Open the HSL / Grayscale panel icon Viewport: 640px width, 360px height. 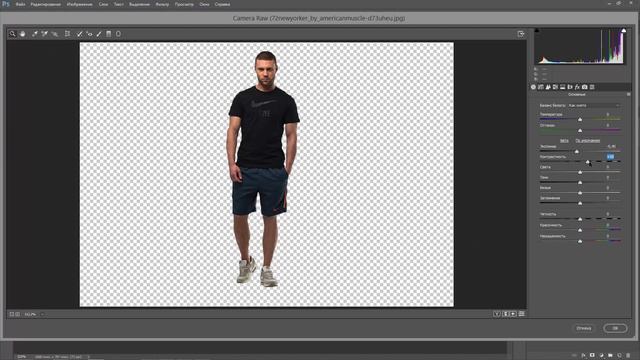[556, 87]
